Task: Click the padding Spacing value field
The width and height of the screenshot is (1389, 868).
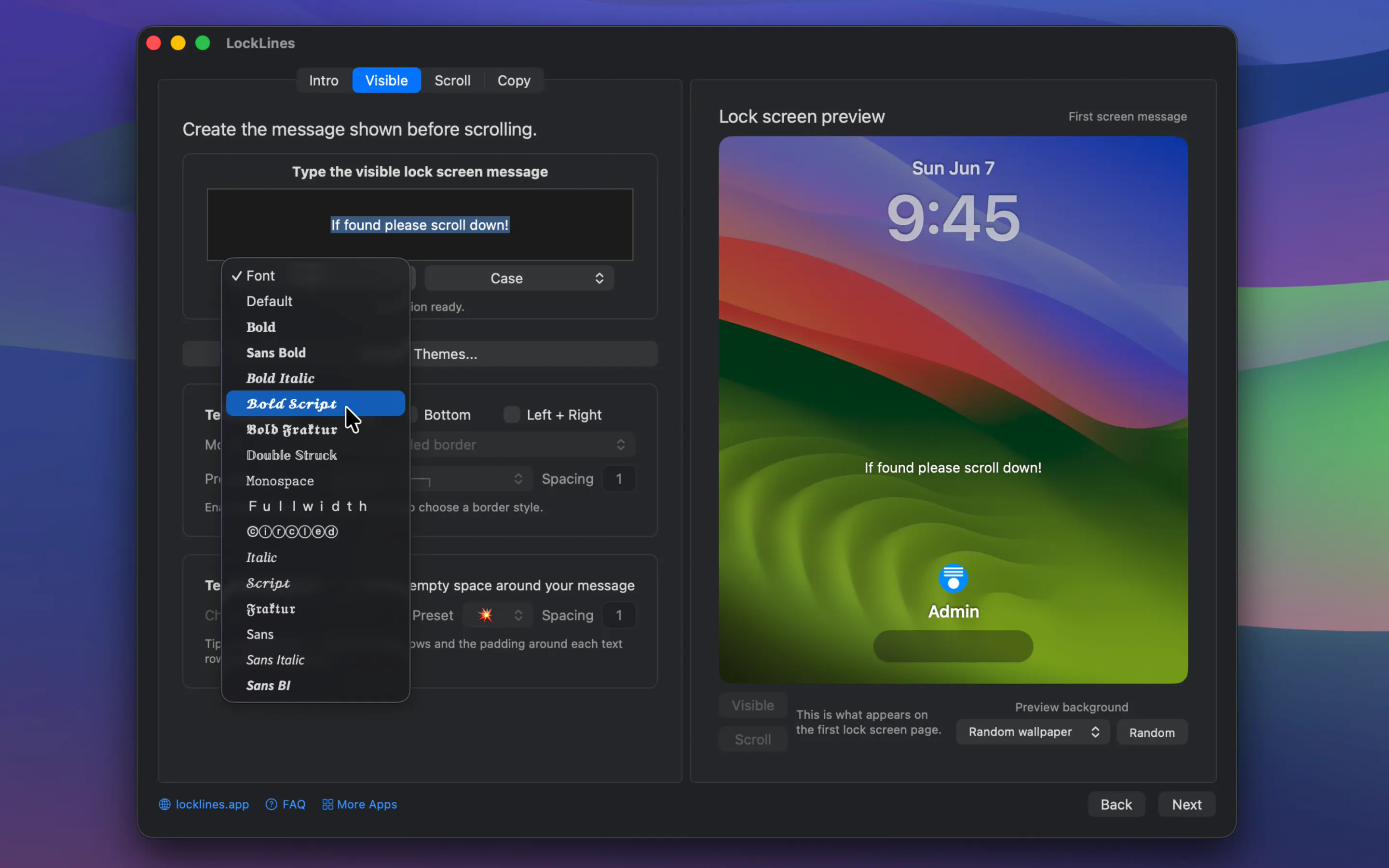Action: click(619, 615)
